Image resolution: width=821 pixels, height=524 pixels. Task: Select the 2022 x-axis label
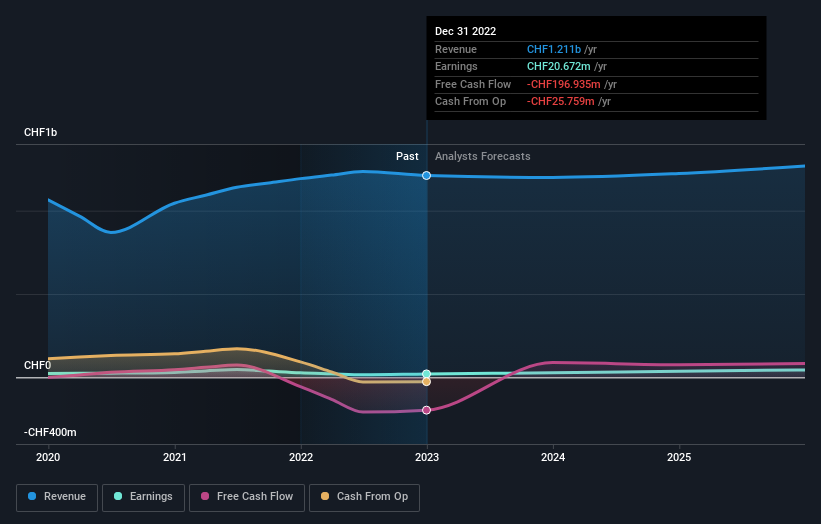pos(301,458)
